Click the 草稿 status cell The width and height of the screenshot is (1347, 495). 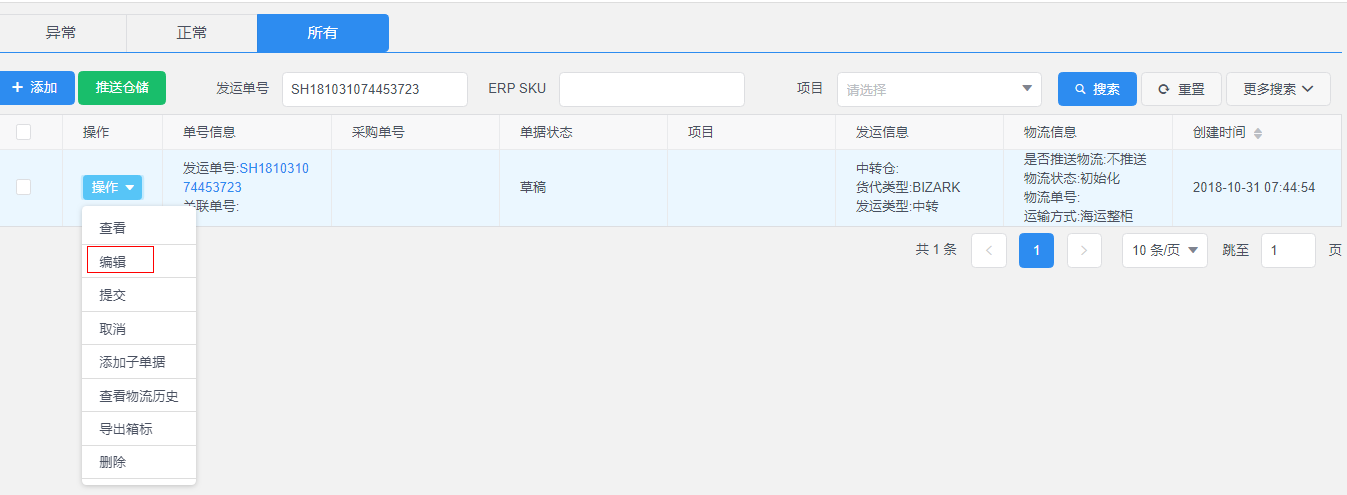(x=533, y=187)
